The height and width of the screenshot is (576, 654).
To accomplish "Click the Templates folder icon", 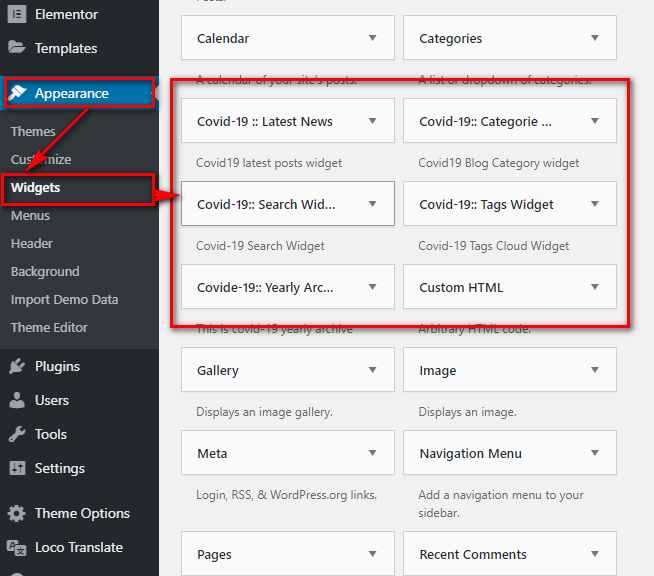I will pyautogui.click(x=17, y=47).
